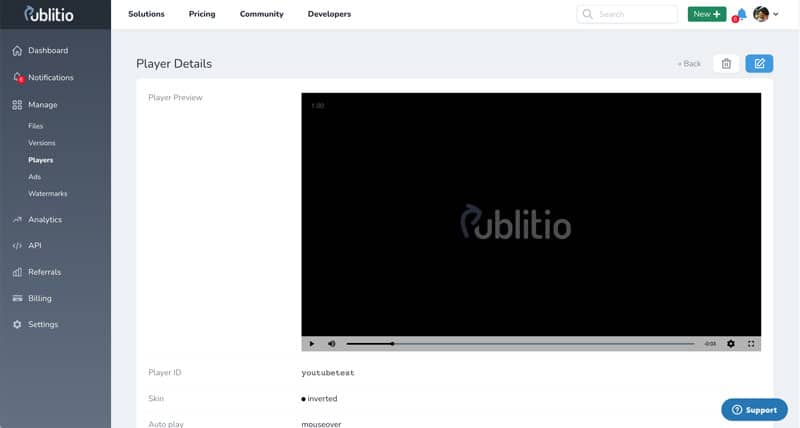Open Watermarks under Manage
The image size is (800, 428).
click(47, 193)
